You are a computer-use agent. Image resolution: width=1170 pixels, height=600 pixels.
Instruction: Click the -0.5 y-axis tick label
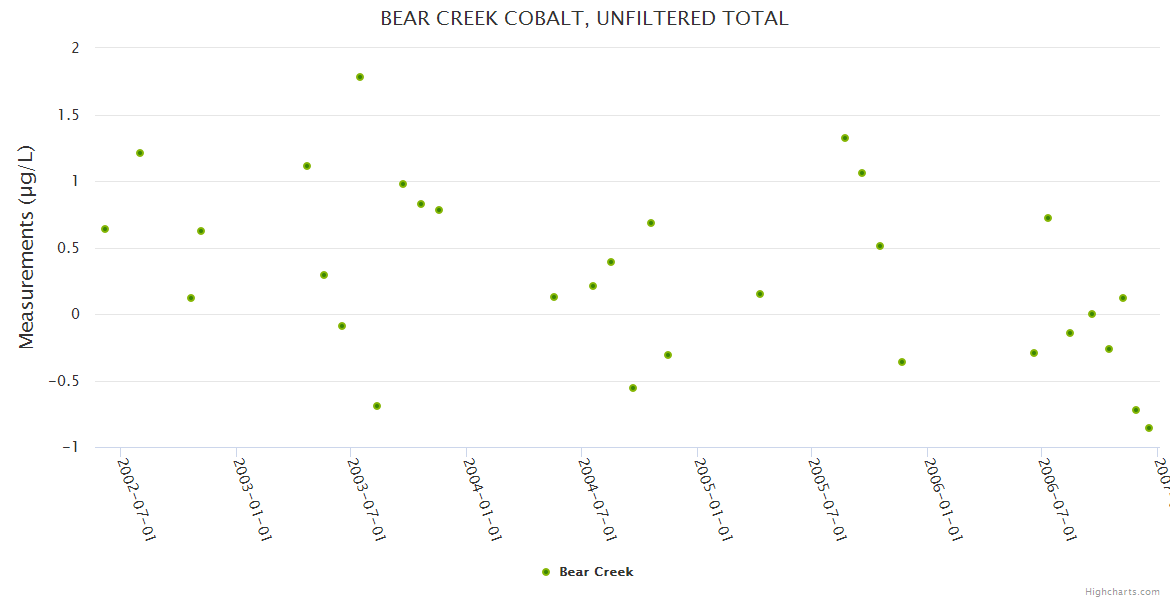(x=62, y=381)
